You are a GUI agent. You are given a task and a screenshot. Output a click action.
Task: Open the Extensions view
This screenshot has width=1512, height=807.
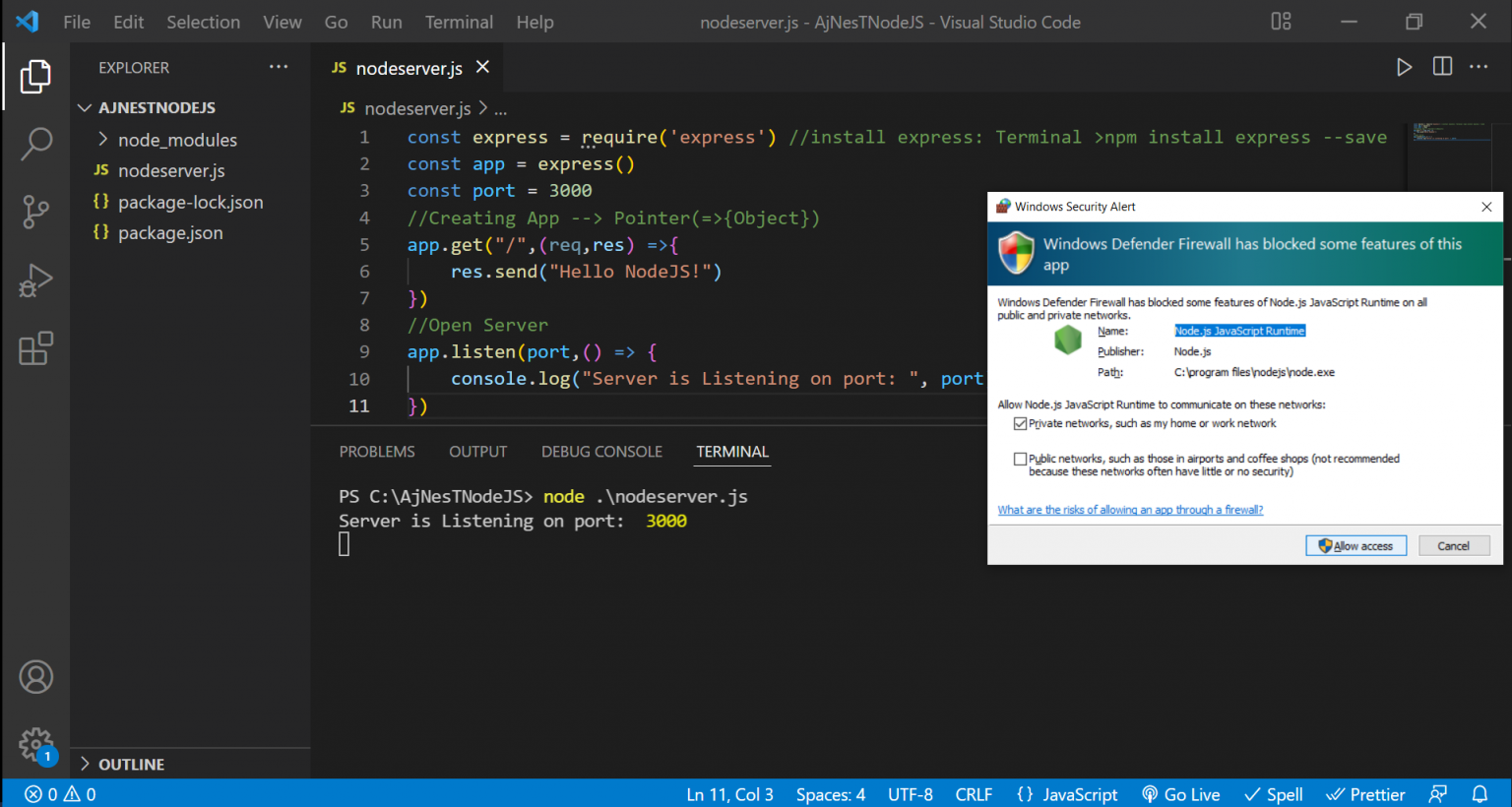tap(35, 348)
